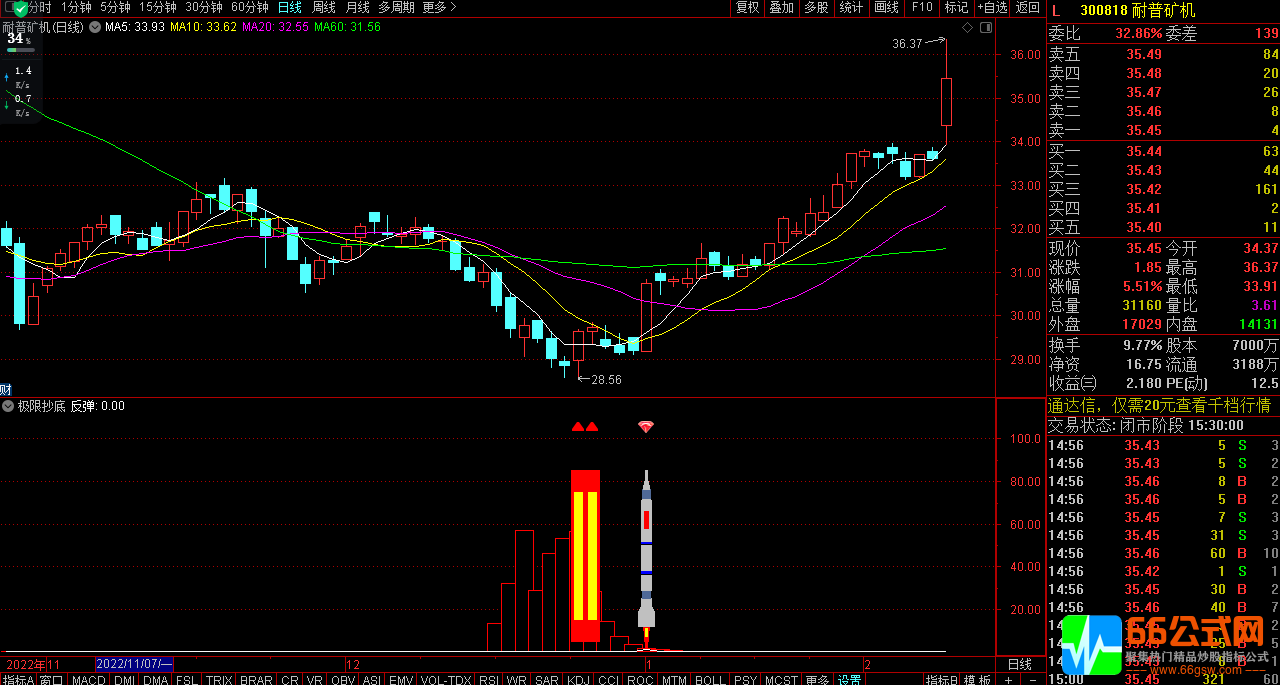This screenshot has height=685, width=1280.
Task: Expand the 更多 periods dropdown
Action: pyautogui.click(x=439, y=7)
